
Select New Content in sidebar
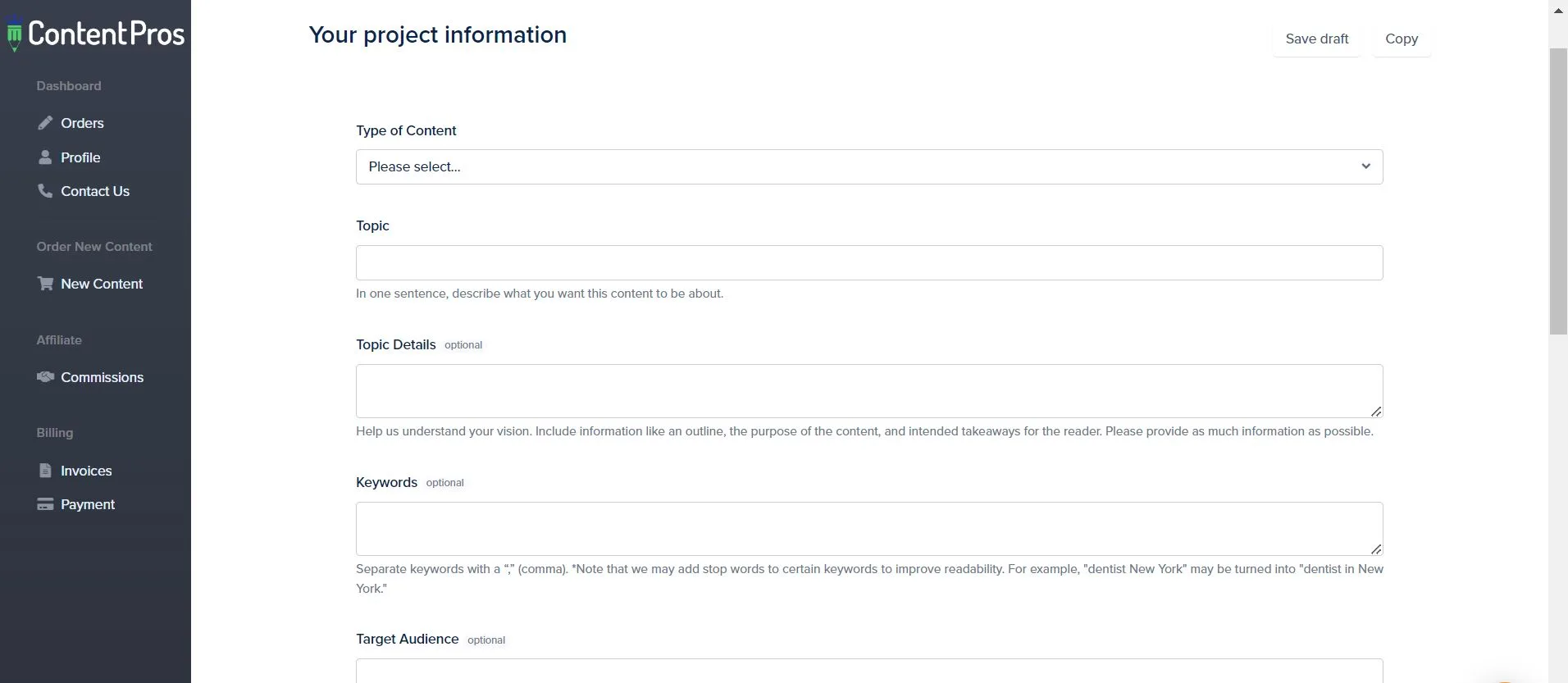(102, 284)
